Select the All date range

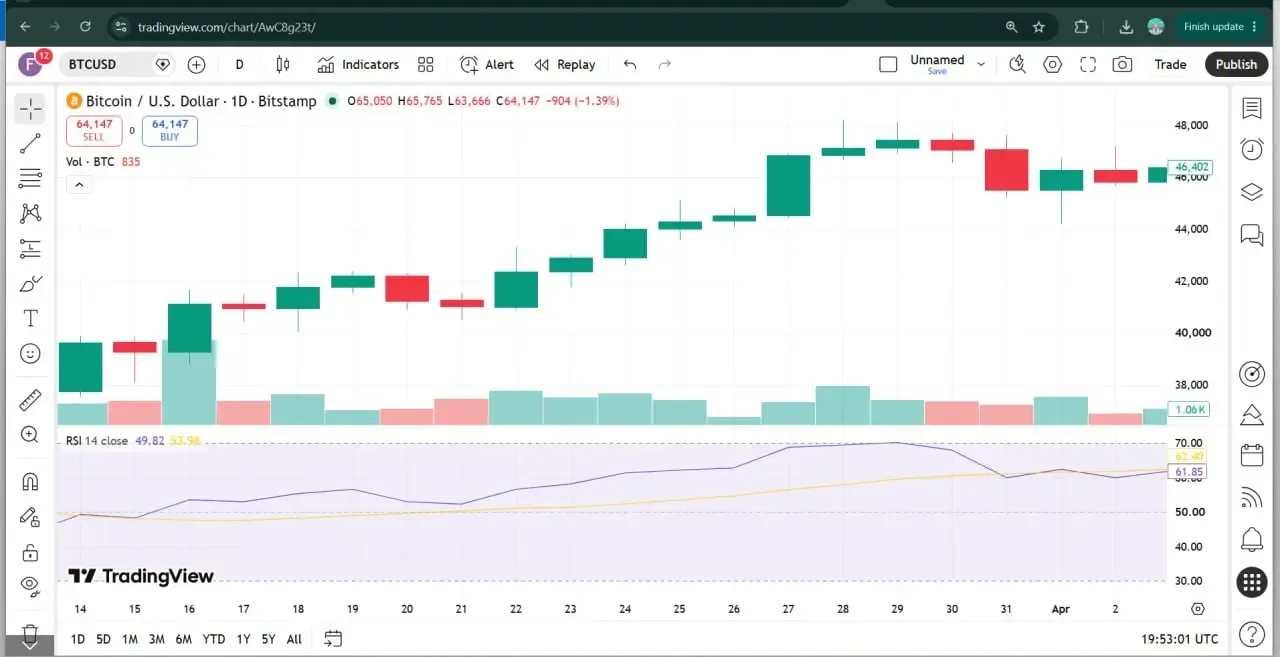tap(294, 639)
